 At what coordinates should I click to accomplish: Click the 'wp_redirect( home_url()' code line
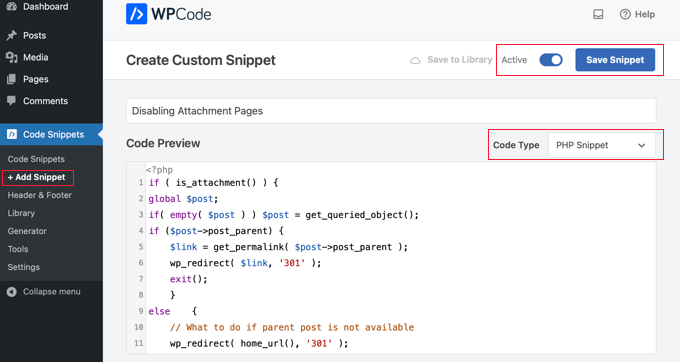point(259,343)
